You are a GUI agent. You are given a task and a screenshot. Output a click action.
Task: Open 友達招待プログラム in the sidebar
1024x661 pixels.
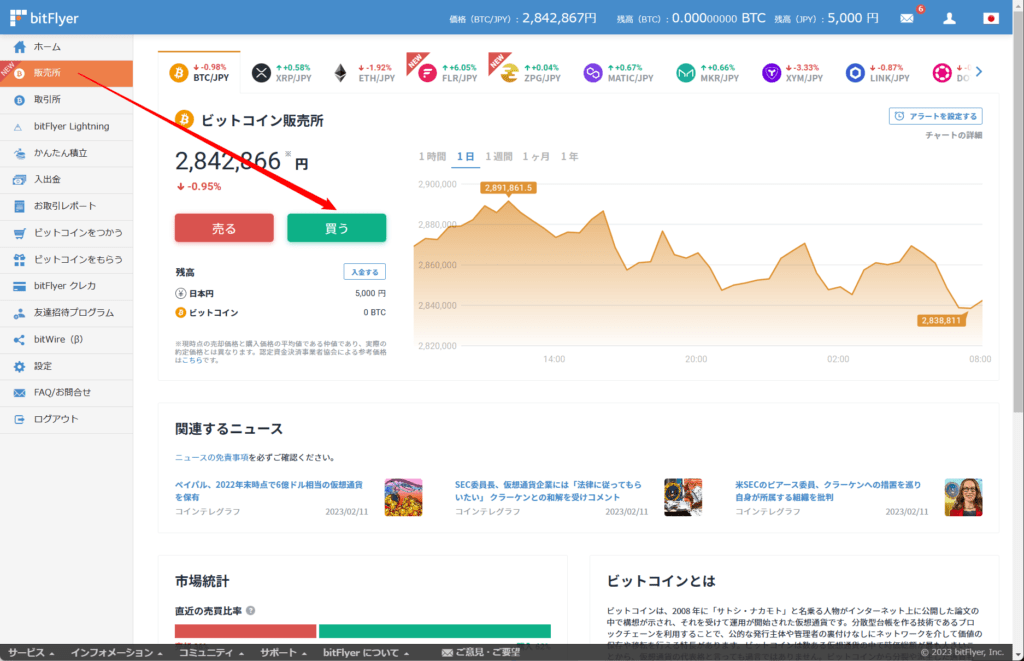click(66, 313)
